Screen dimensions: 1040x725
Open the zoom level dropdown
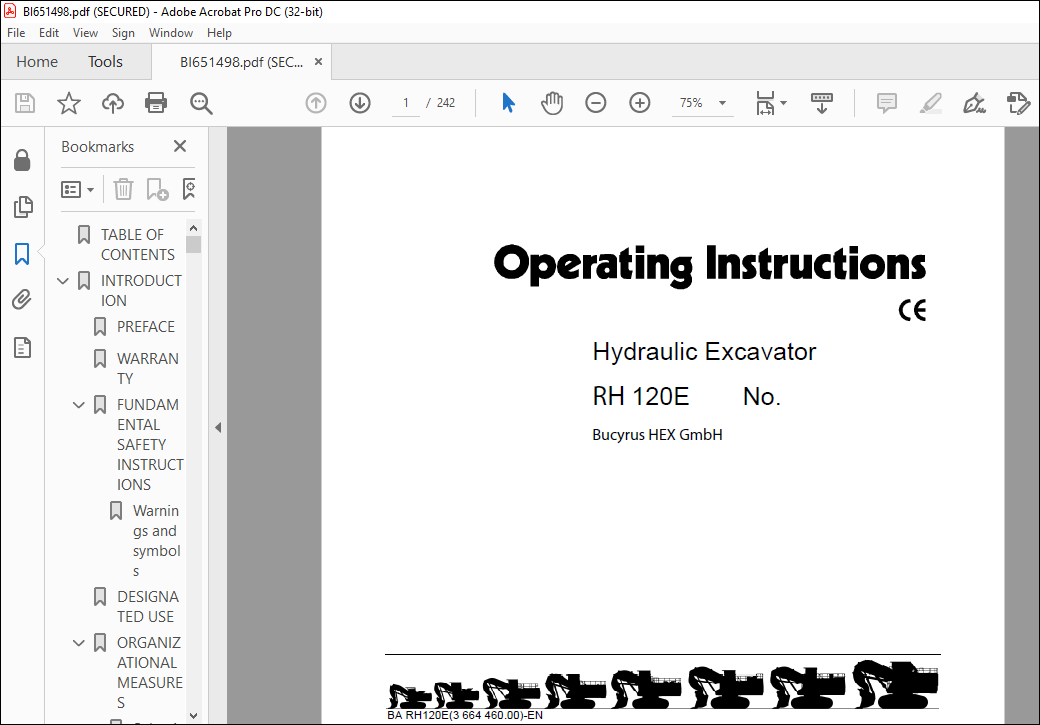click(722, 103)
